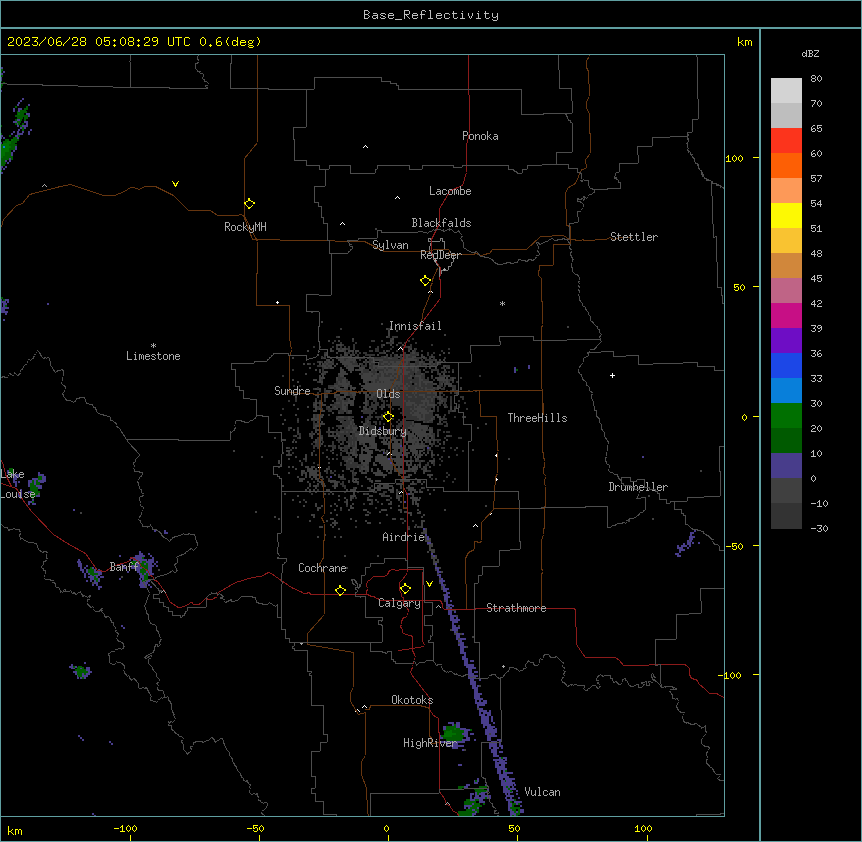This screenshot has height=842, width=862.
Task: Click the Cochrane label on map
Action: pyautogui.click(x=322, y=568)
